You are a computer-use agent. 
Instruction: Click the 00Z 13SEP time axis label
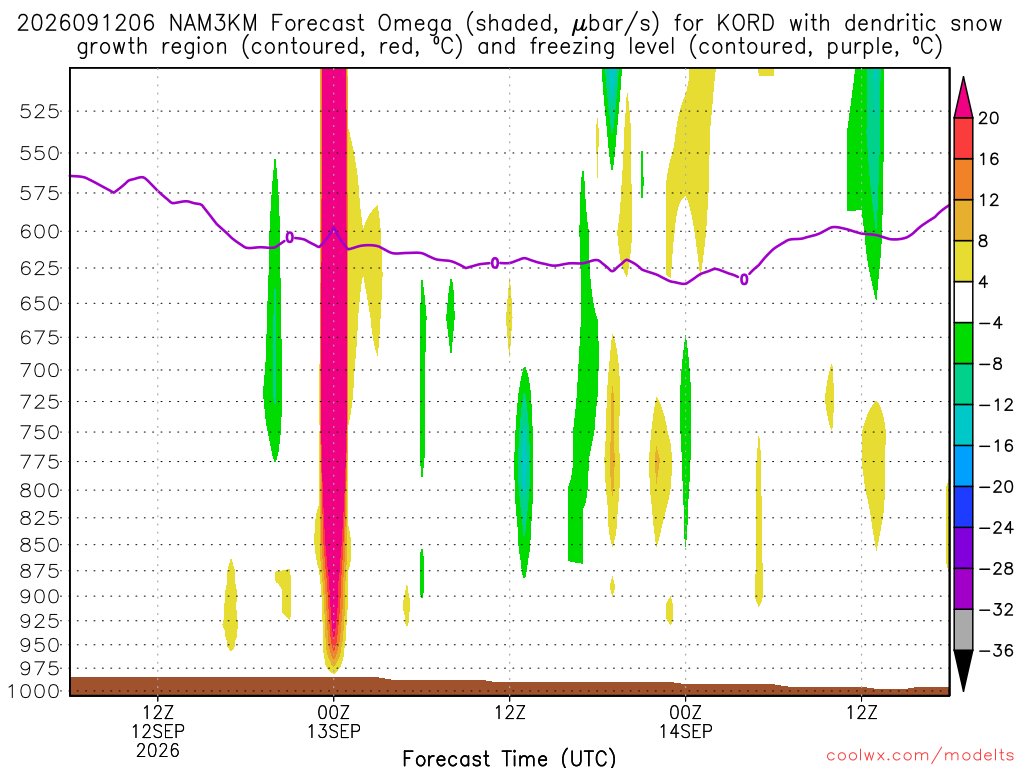334,722
